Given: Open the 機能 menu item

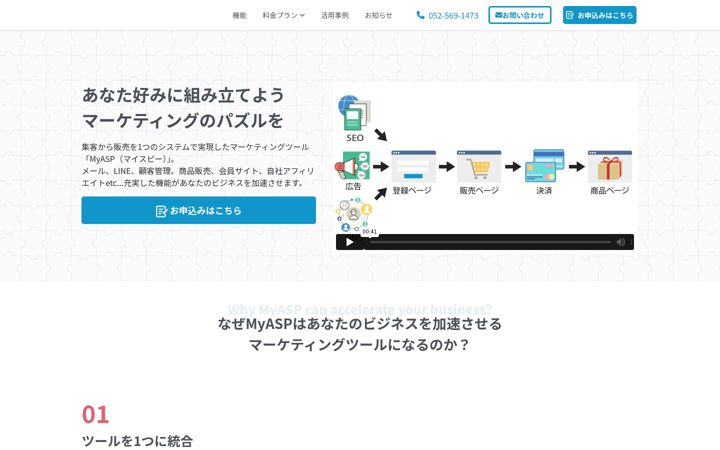Looking at the screenshot, I should 239,15.
